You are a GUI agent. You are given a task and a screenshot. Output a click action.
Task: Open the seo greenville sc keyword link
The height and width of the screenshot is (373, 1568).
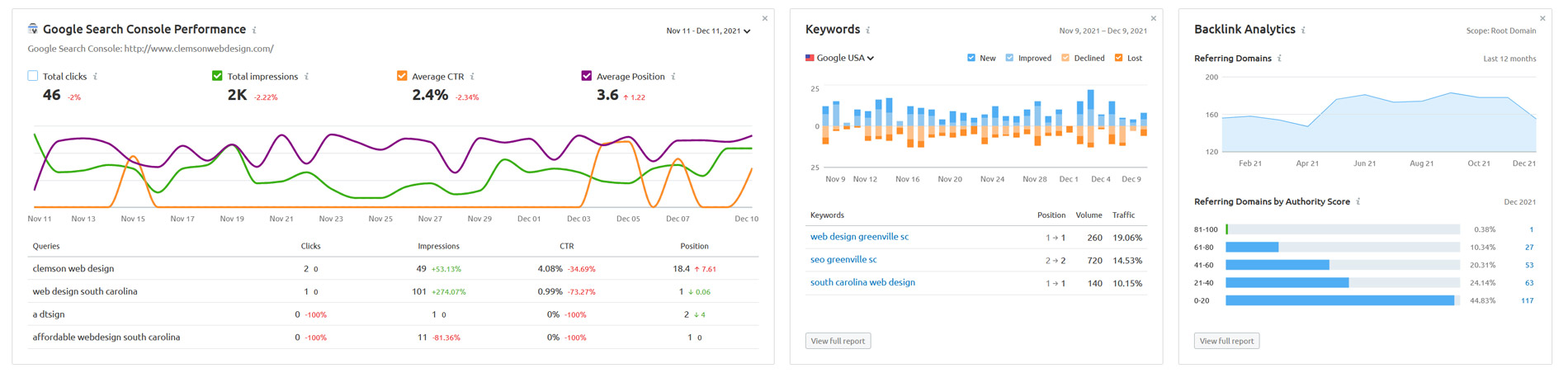pos(843,260)
